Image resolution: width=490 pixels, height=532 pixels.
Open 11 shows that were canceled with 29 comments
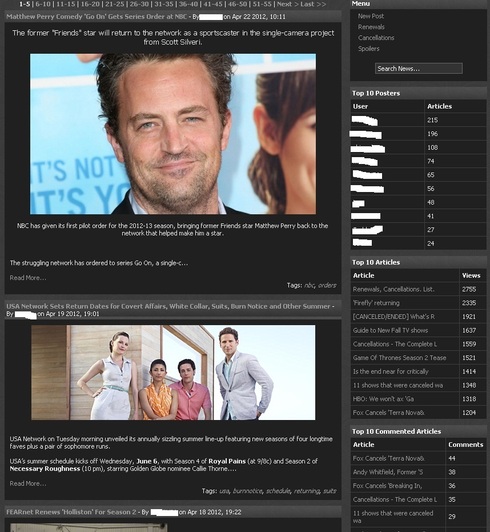pos(393,516)
